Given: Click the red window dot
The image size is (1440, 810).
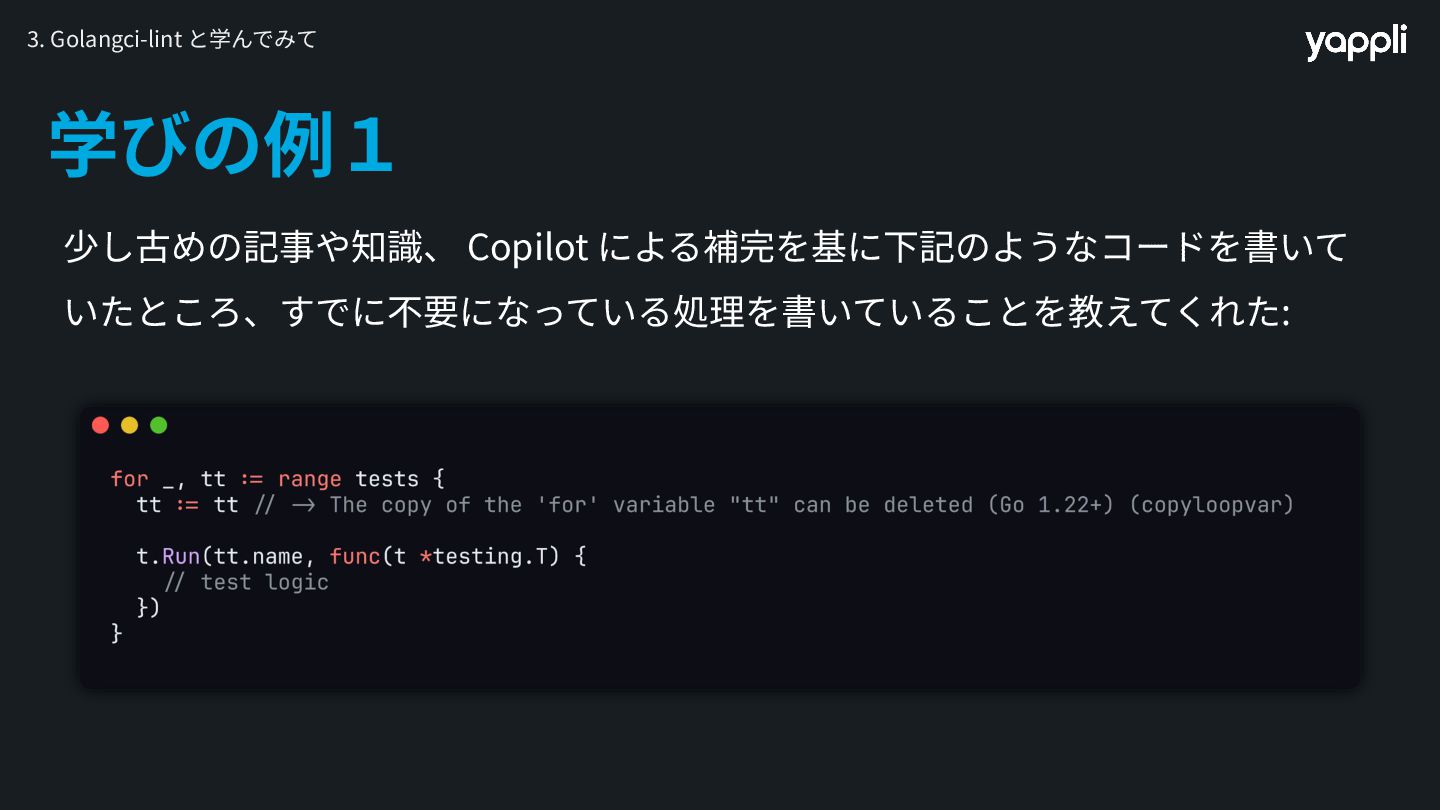Looking at the screenshot, I should [x=100, y=425].
